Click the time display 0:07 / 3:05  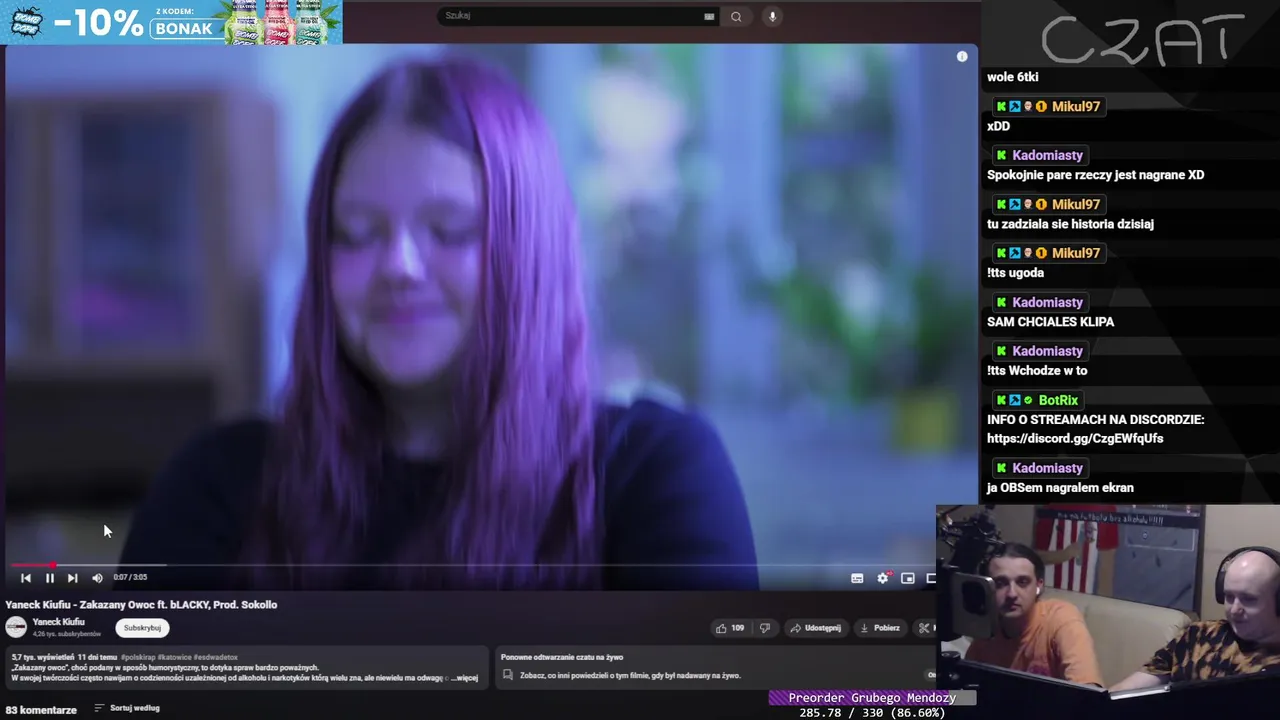click(x=130, y=577)
